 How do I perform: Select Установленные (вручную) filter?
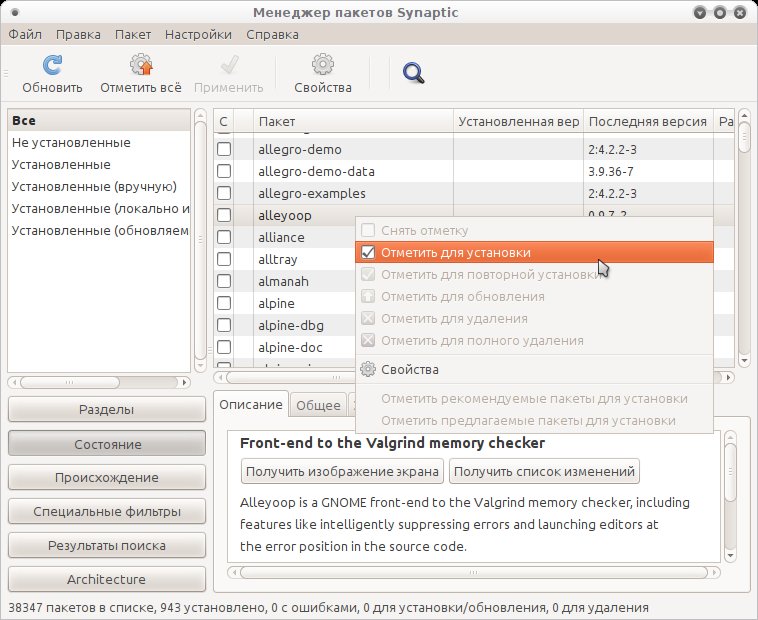(x=99, y=187)
